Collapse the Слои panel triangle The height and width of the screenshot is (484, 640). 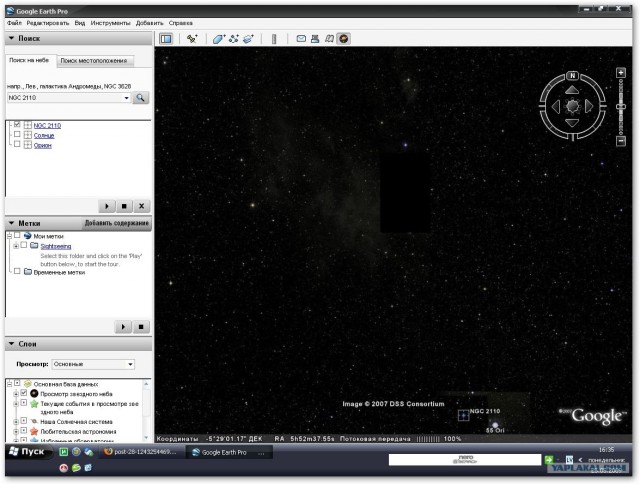pyautogui.click(x=11, y=344)
